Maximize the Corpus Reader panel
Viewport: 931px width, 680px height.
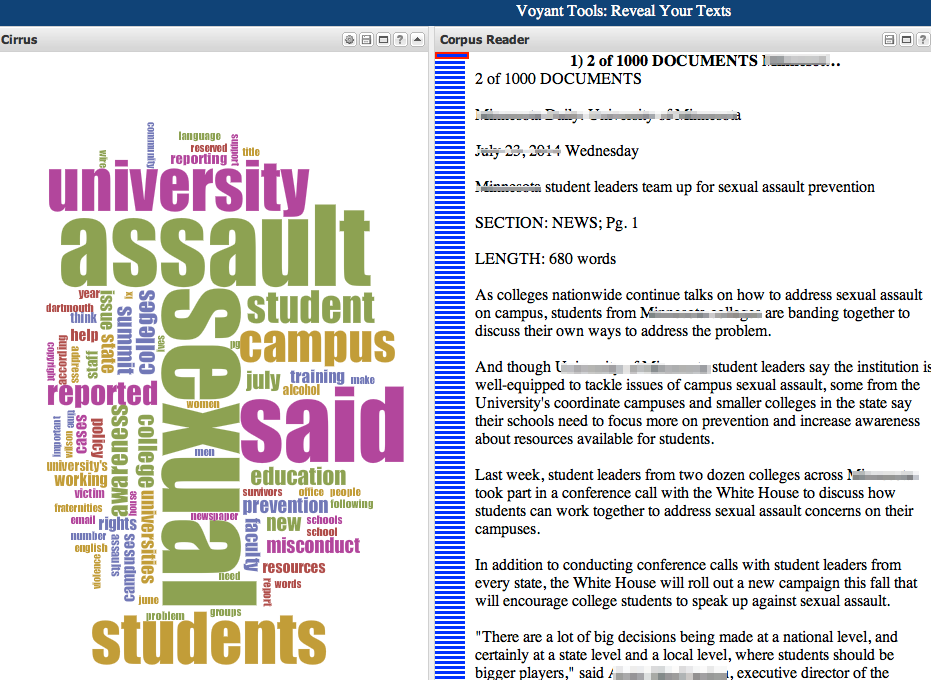pyautogui.click(x=906, y=39)
